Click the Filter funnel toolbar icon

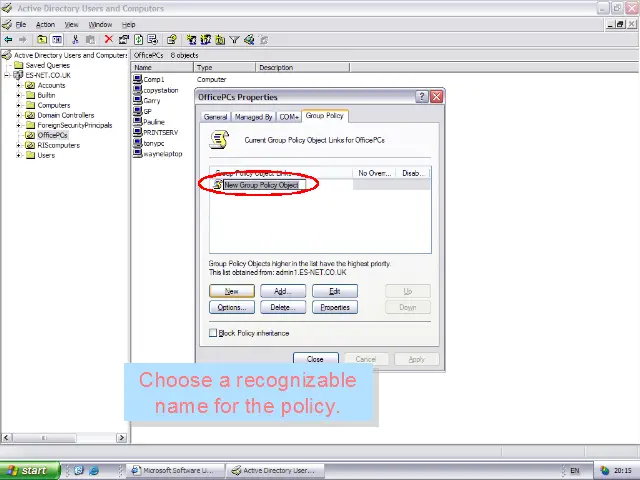tap(234, 40)
